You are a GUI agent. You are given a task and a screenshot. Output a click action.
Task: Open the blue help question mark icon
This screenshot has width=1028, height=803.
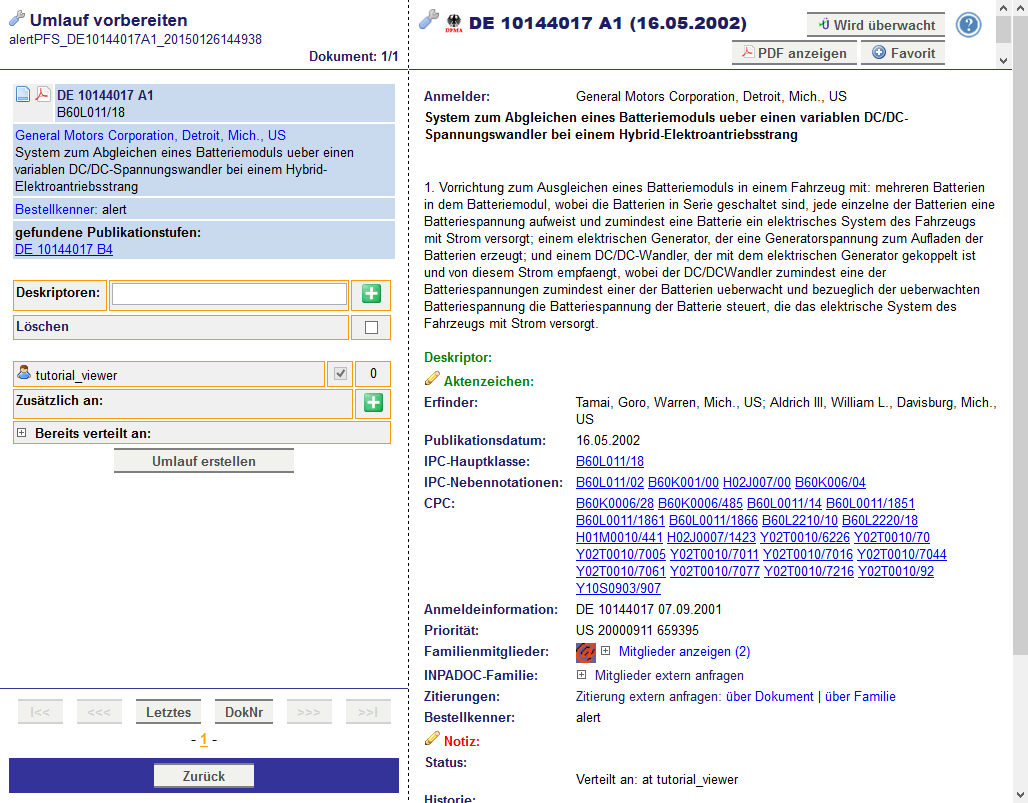968,25
